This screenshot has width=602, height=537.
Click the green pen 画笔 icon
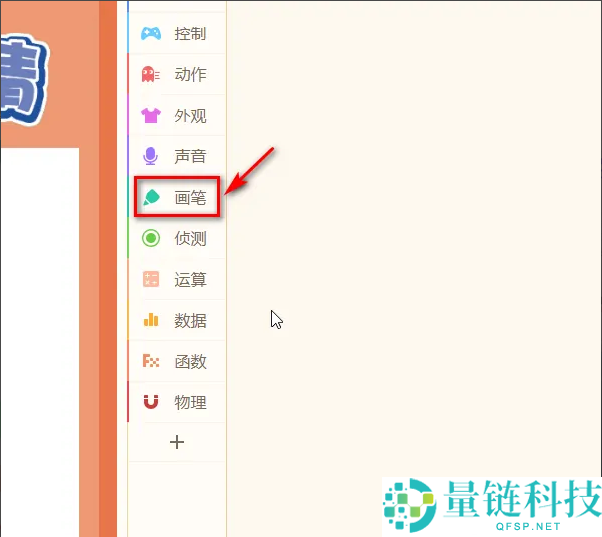pos(151,197)
